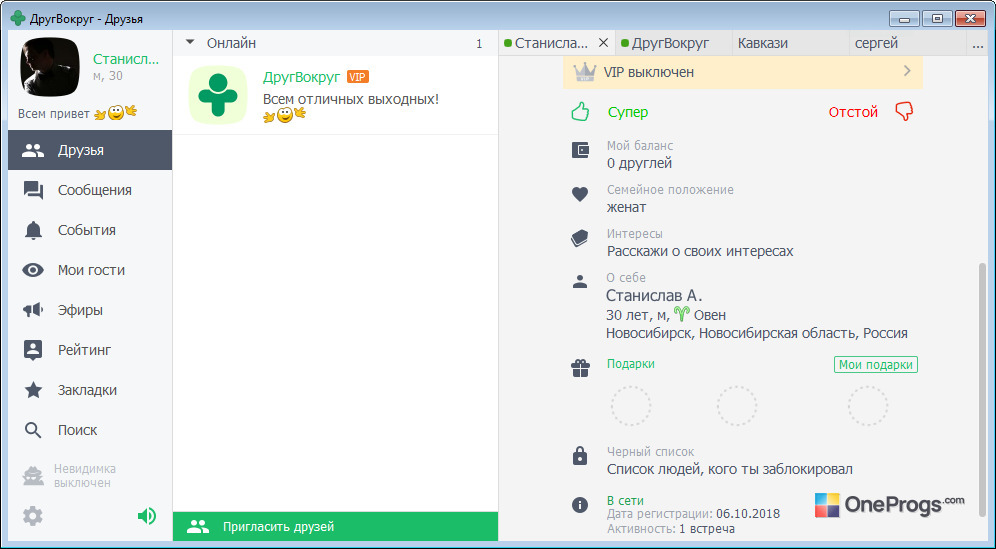996x549 pixels.
Task: Switch to the Кавкази tab
Action: (x=790, y=43)
